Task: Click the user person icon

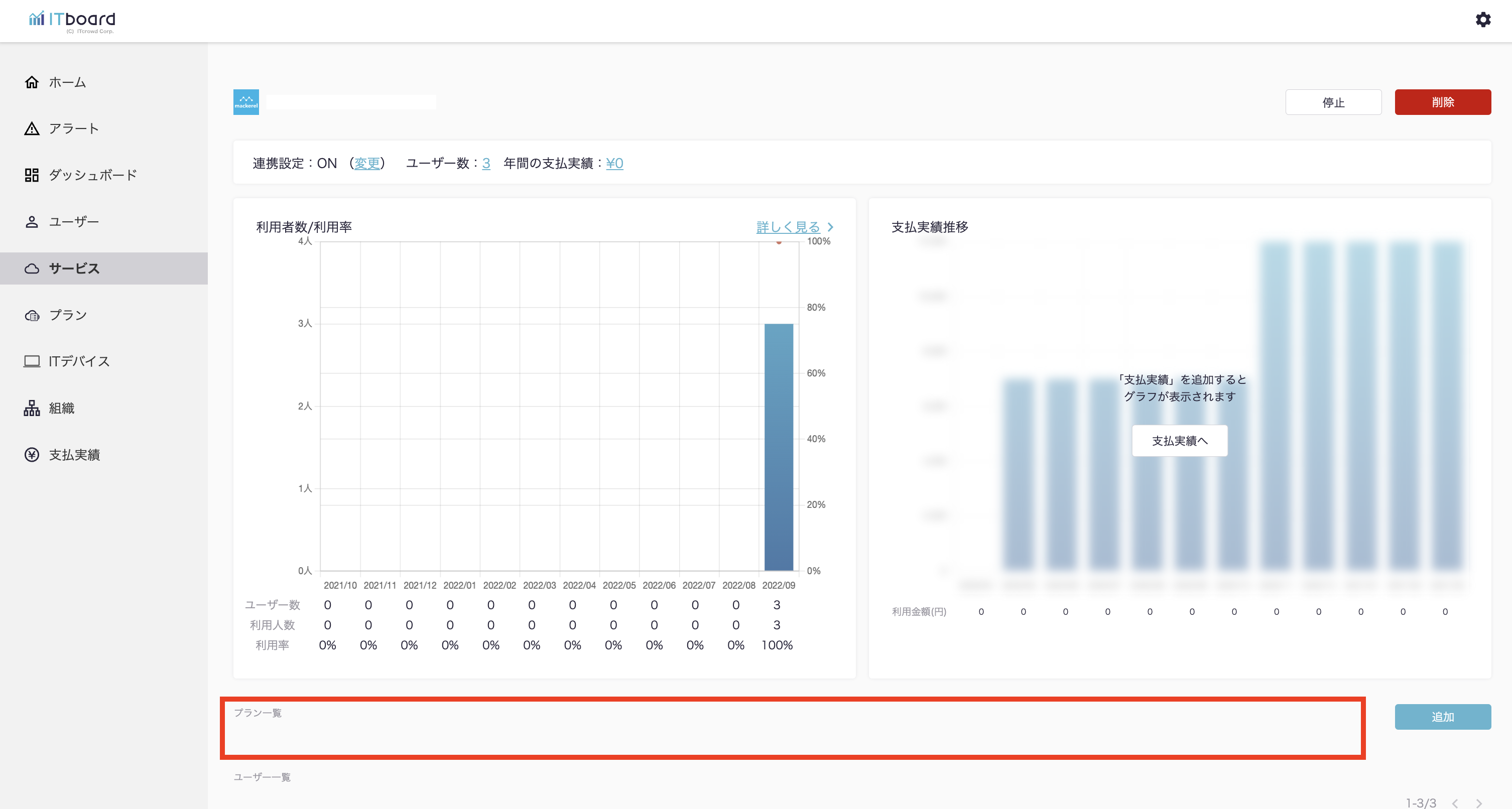Action: [x=32, y=222]
